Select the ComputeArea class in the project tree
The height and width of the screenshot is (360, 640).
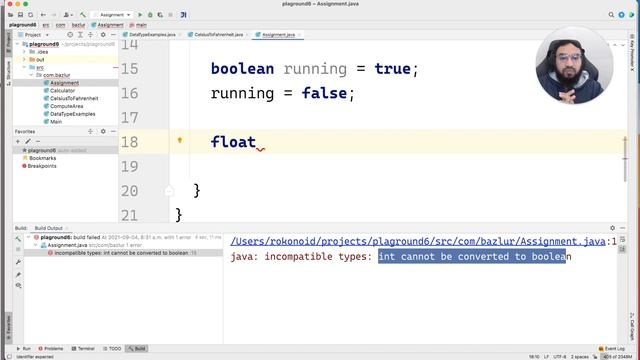point(67,106)
